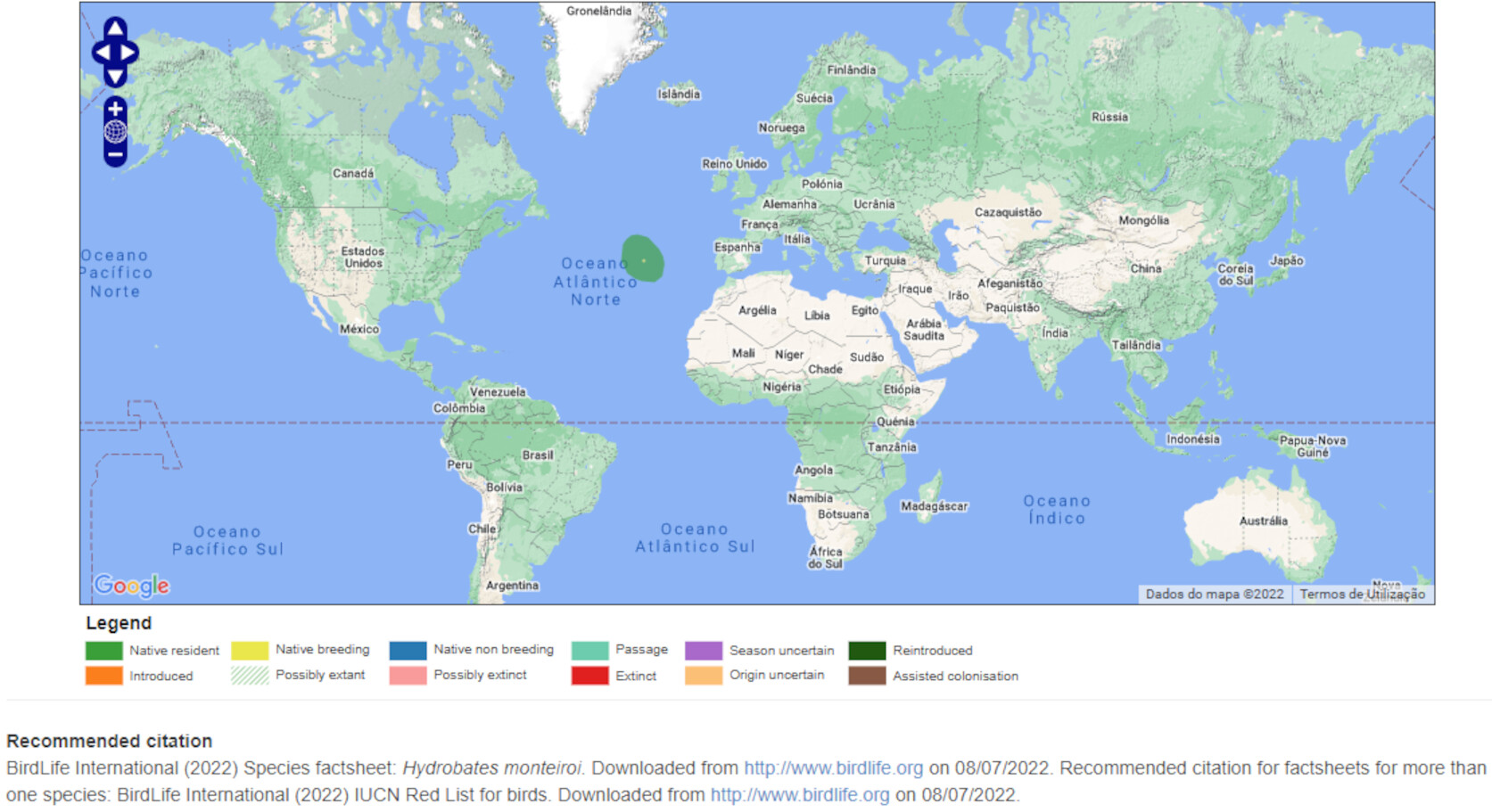Click the Google logo on the map

point(132,585)
